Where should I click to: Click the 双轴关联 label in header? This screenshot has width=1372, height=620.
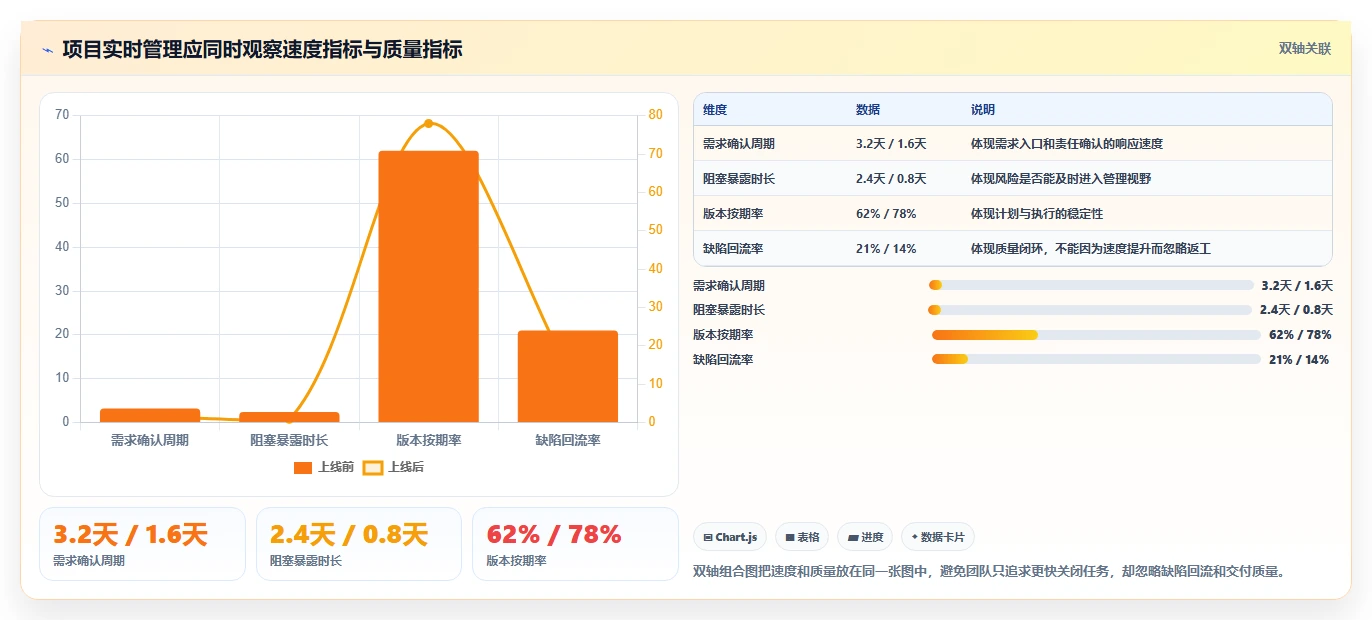1305,48
